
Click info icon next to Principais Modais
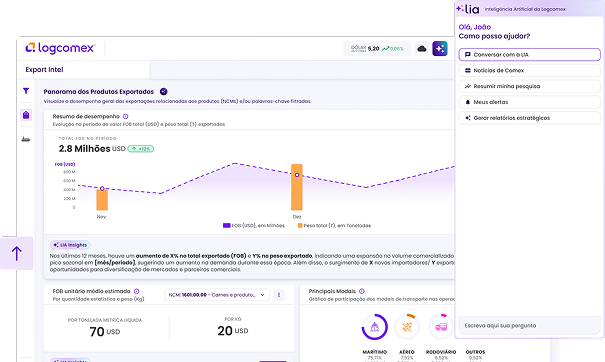(362, 291)
